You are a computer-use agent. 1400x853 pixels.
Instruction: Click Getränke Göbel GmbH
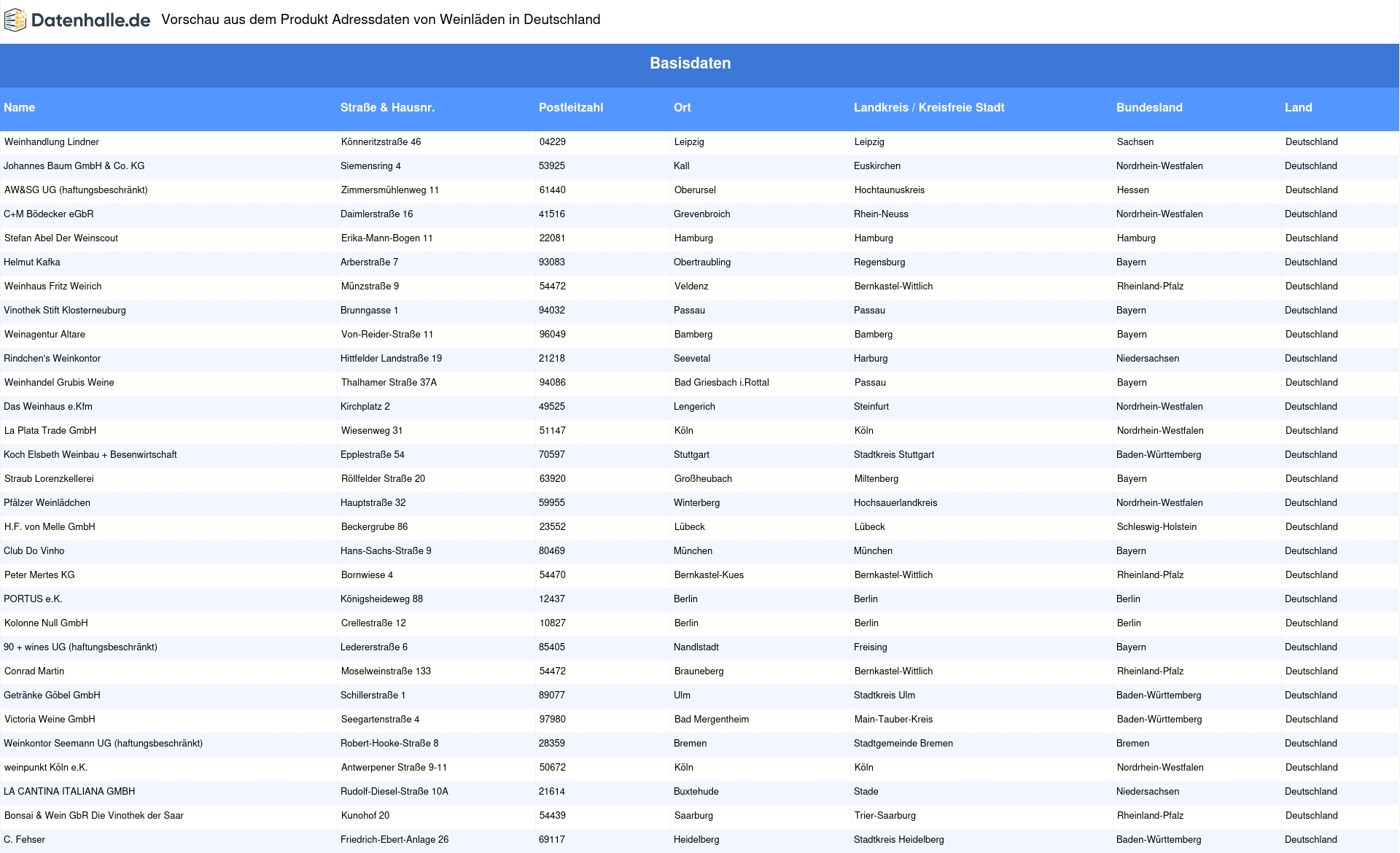click(52, 696)
